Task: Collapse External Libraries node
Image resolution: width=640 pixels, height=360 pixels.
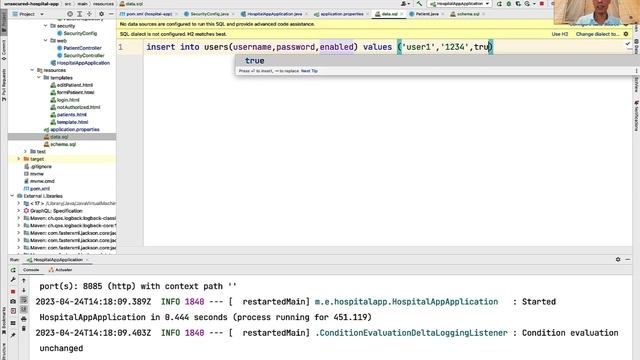Action: [12, 196]
